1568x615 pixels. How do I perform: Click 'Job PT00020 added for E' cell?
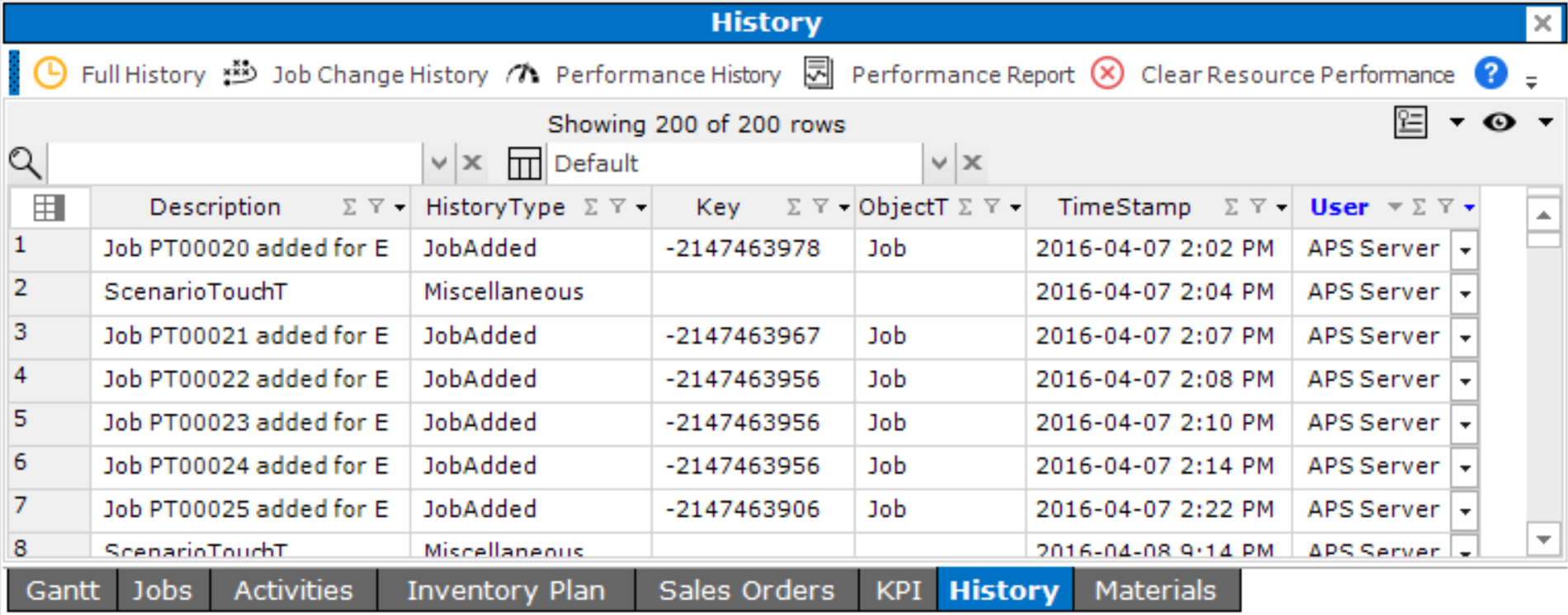click(x=250, y=249)
